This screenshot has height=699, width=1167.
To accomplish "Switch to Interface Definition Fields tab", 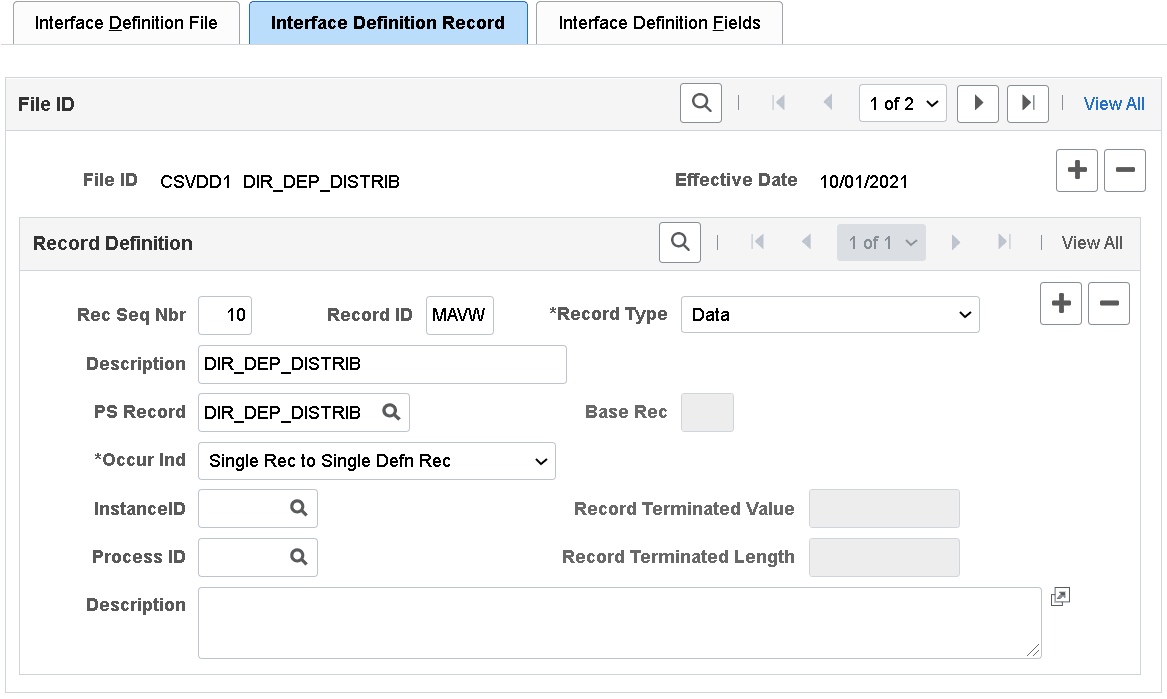I will (658, 22).
